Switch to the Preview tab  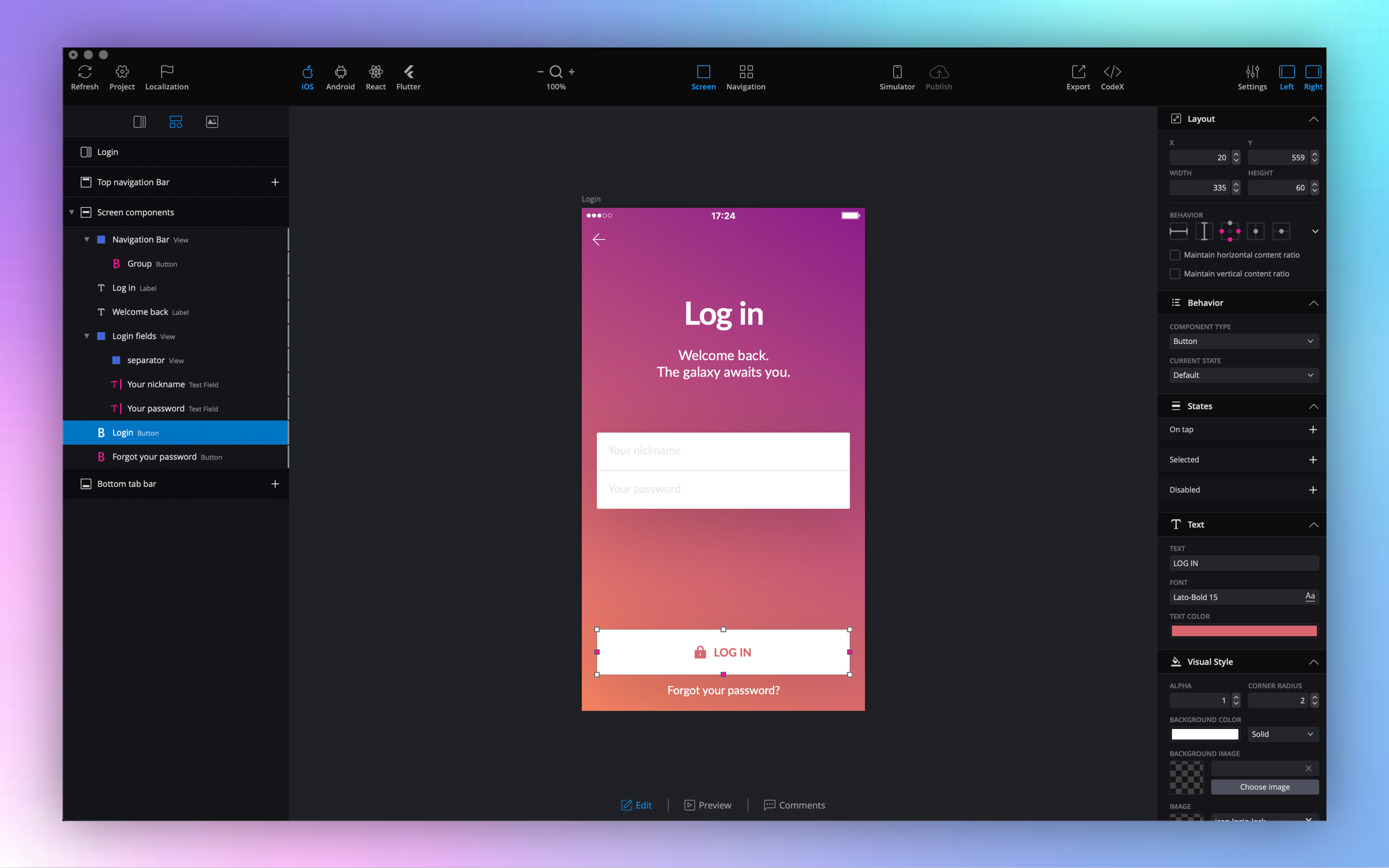pyautogui.click(x=708, y=805)
